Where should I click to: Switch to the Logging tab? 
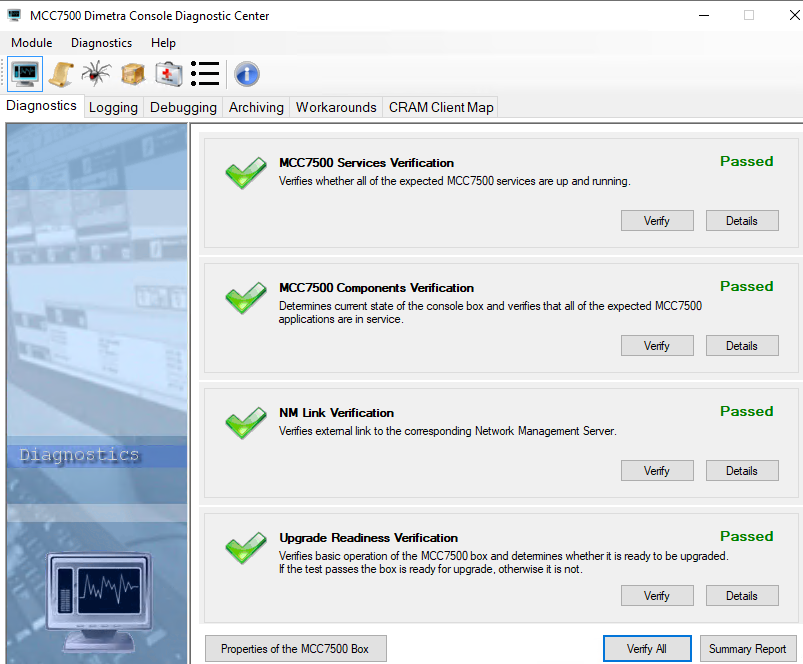[x=113, y=108]
